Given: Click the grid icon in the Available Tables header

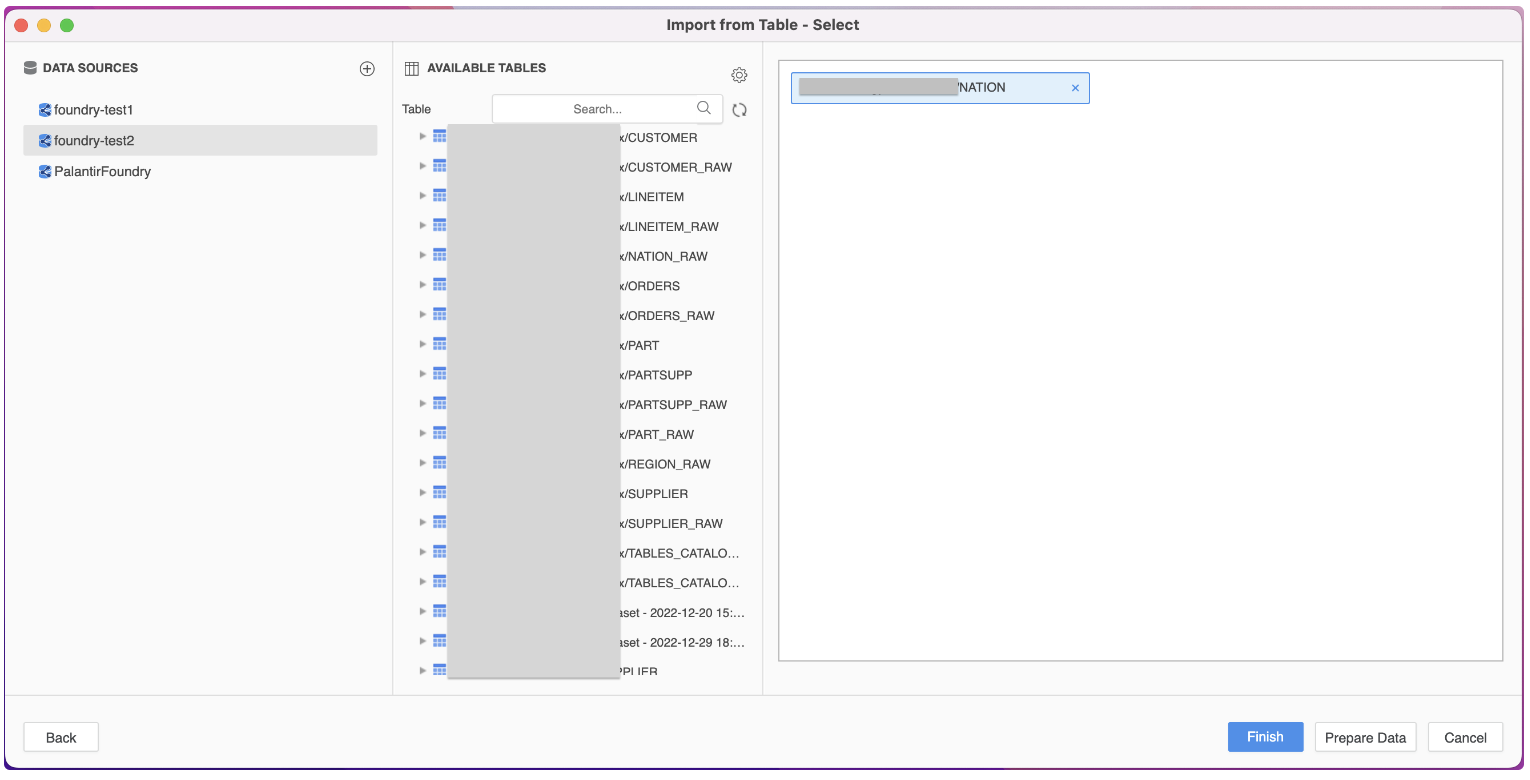Looking at the screenshot, I should [x=411, y=67].
